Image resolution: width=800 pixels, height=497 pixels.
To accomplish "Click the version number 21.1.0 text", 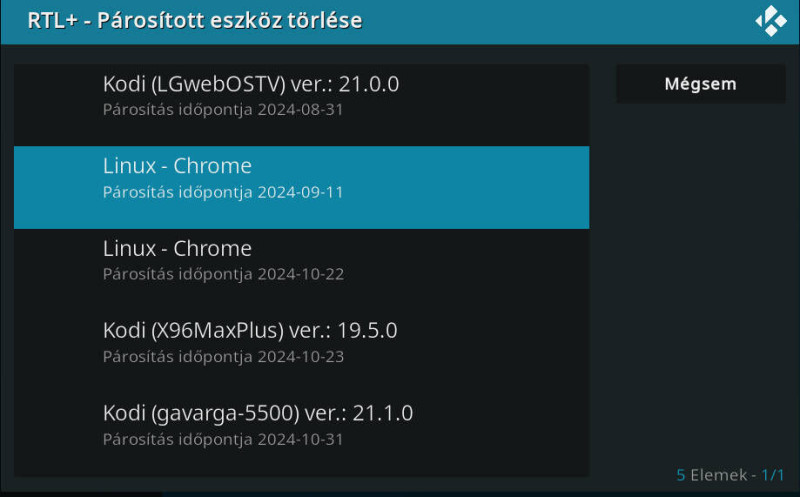I will tap(383, 413).
